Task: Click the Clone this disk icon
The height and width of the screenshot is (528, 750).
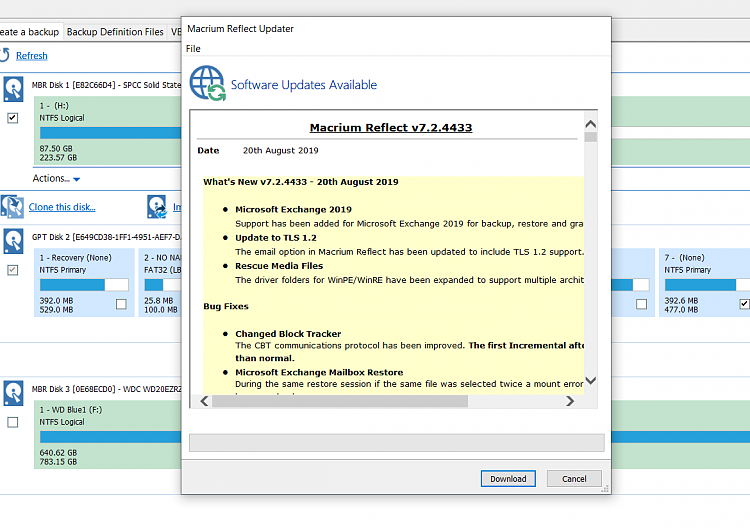Action: pyautogui.click(x=12, y=207)
